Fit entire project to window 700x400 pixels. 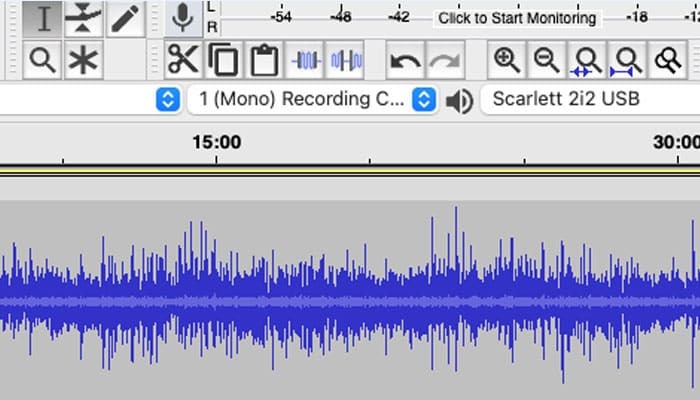click(x=627, y=60)
